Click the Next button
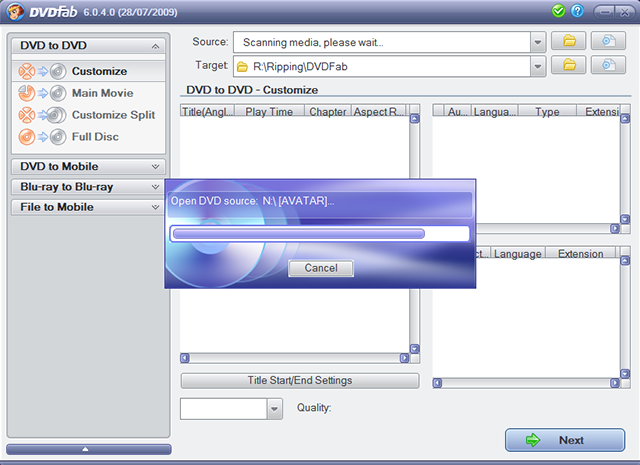Screen dimensions: 640x465 (x=565, y=440)
